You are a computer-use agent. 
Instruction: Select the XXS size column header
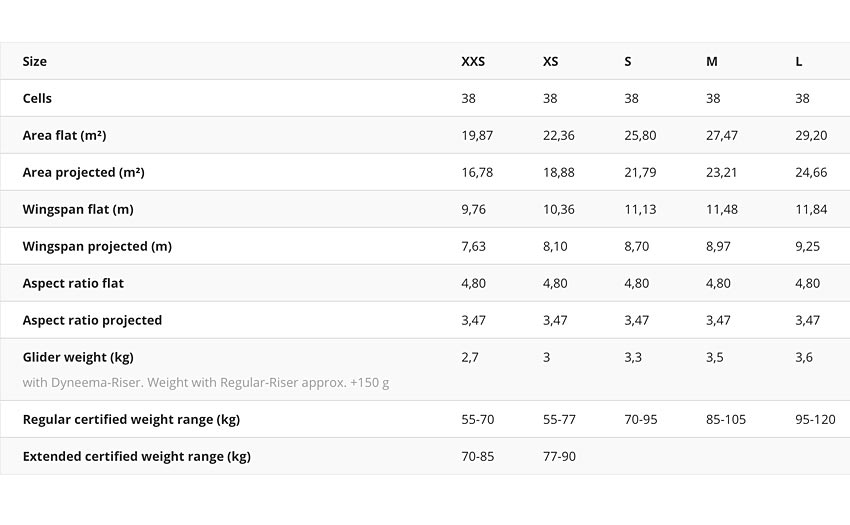coord(473,61)
